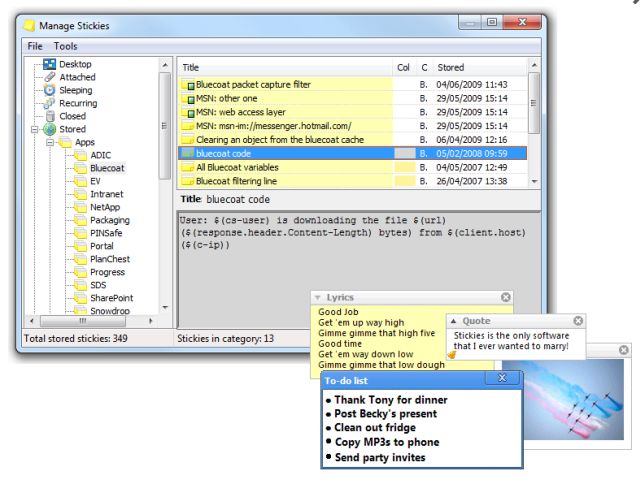Image resolution: width=640 pixels, height=478 pixels.
Task: Click the colour swatch of bluecoat code row
Action: [404, 154]
